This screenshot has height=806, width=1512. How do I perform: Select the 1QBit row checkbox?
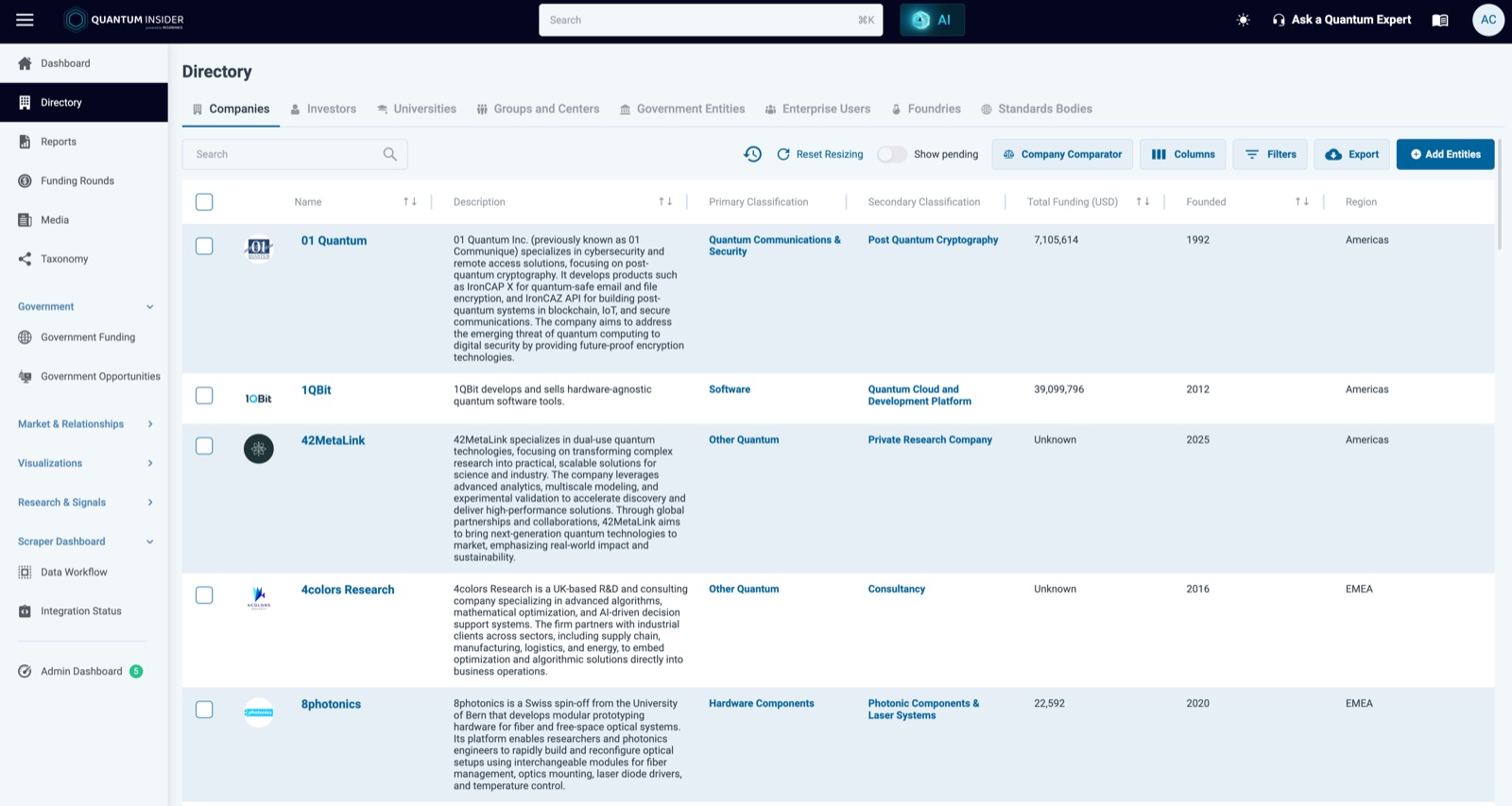pyautogui.click(x=204, y=395)
